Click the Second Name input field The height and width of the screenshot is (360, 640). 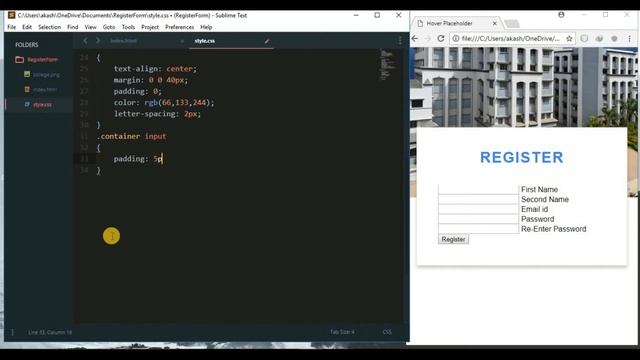pyautogui.click(x=478, y=199)
